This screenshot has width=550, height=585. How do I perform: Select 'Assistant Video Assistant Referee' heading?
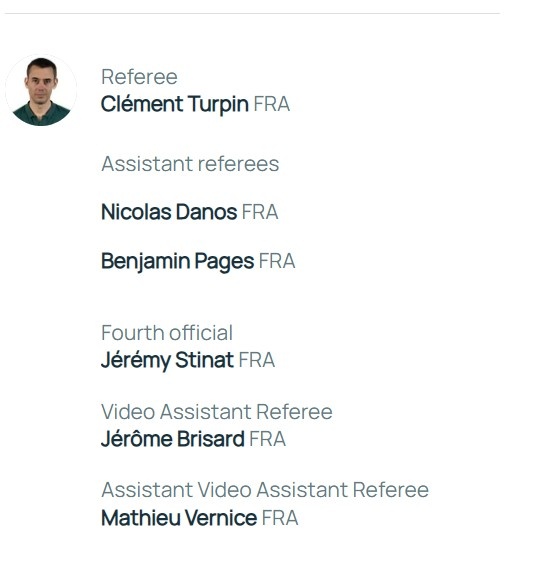[x=265, y=490]
